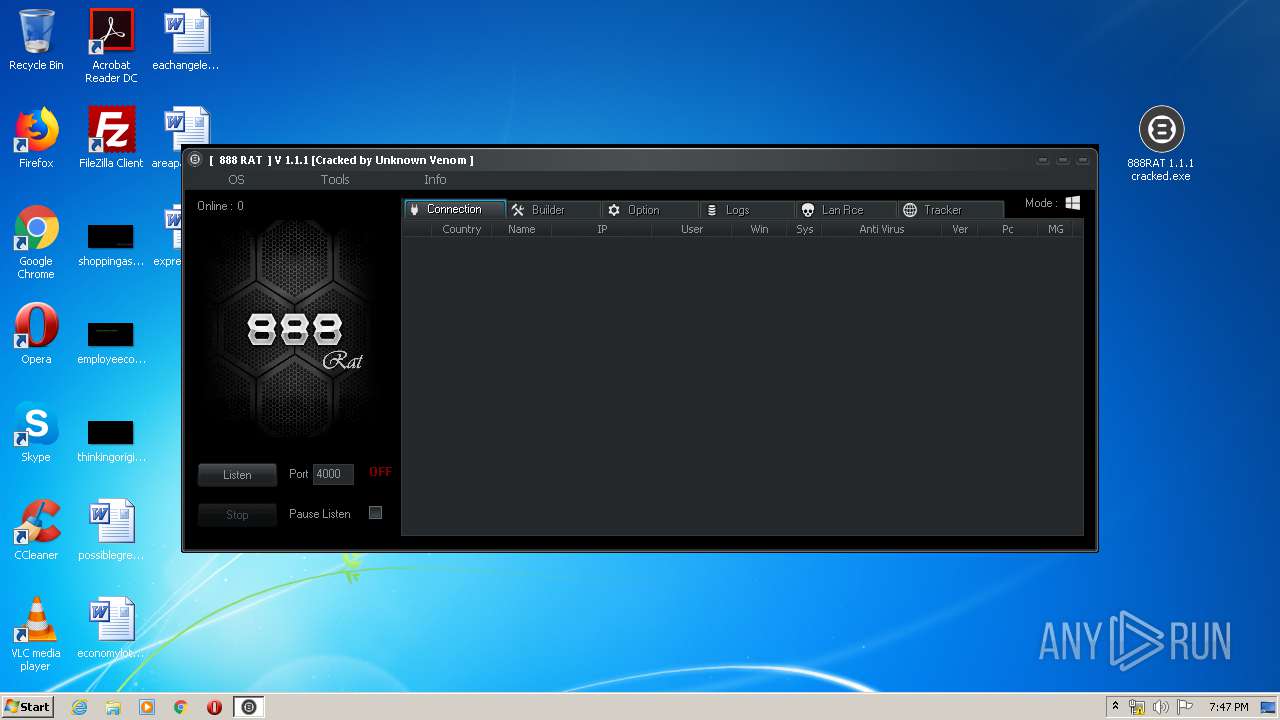Open Internet Explorer from taskbar
1280x720 pixels.
[80, 707]
